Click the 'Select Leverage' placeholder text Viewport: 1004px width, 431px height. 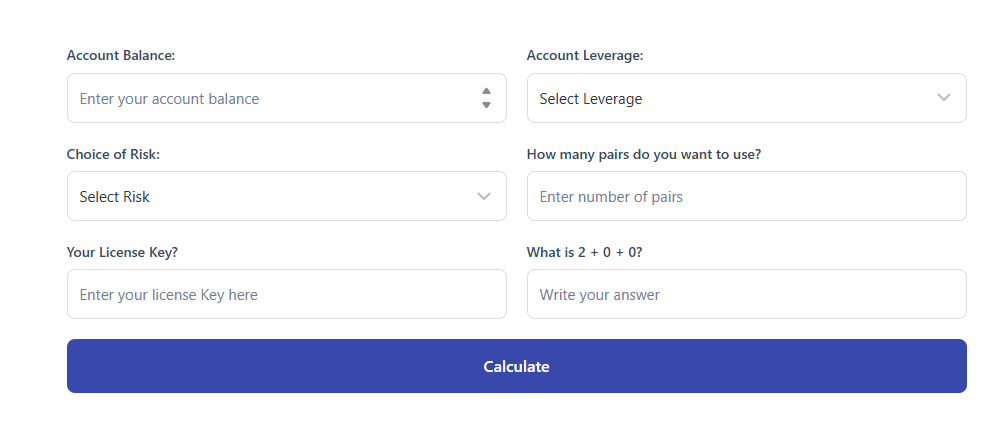tap(591, 99)
